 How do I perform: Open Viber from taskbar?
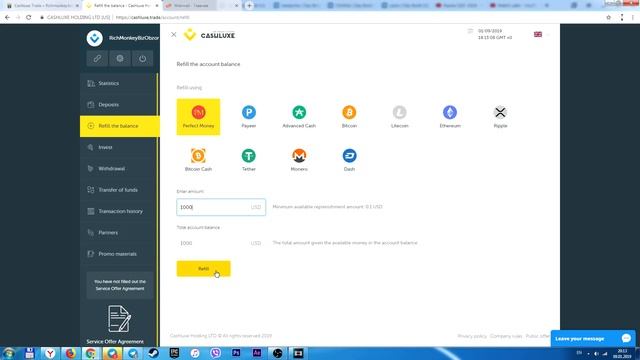(x=216, y=353)
